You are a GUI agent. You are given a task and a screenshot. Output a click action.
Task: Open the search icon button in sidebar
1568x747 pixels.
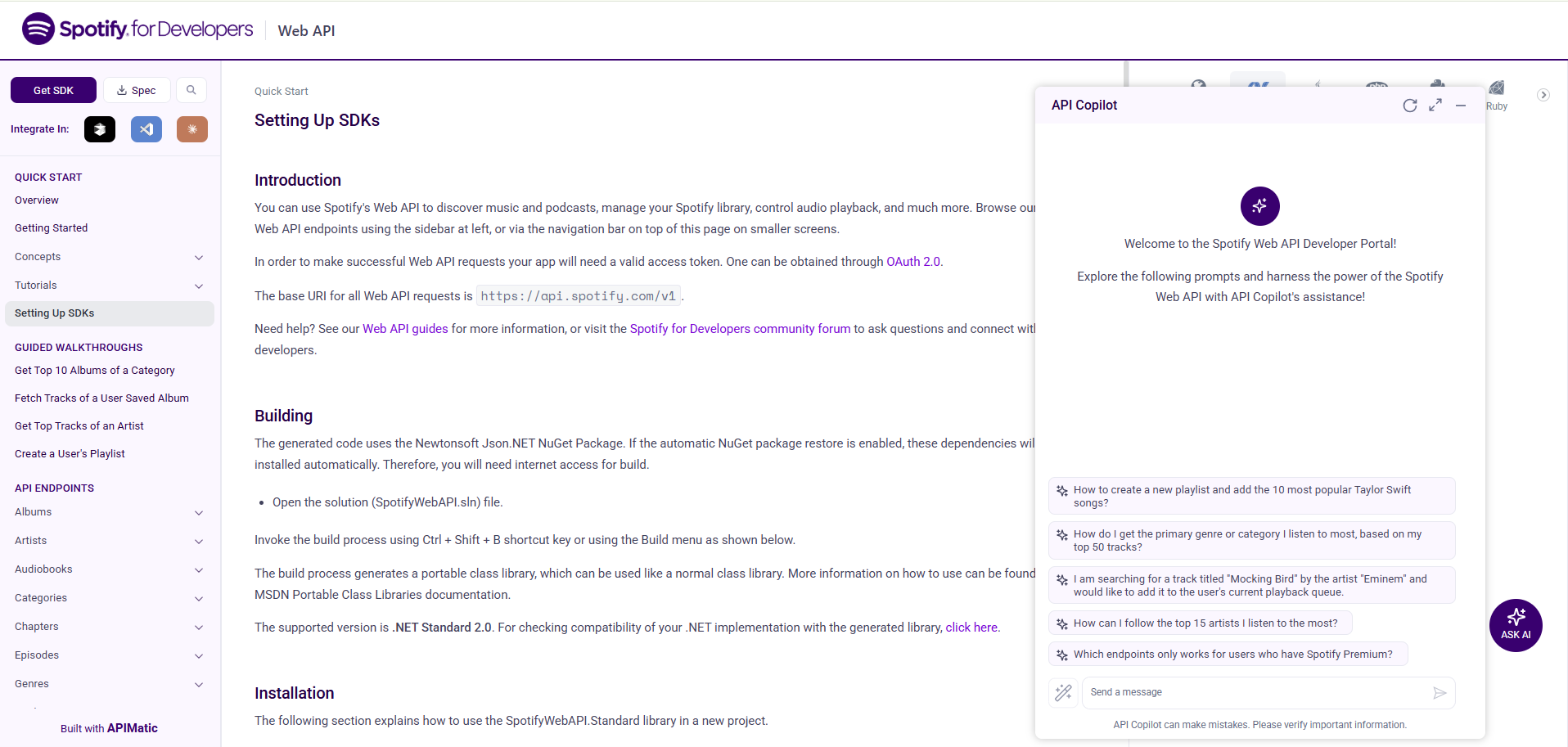pos(191,90)
